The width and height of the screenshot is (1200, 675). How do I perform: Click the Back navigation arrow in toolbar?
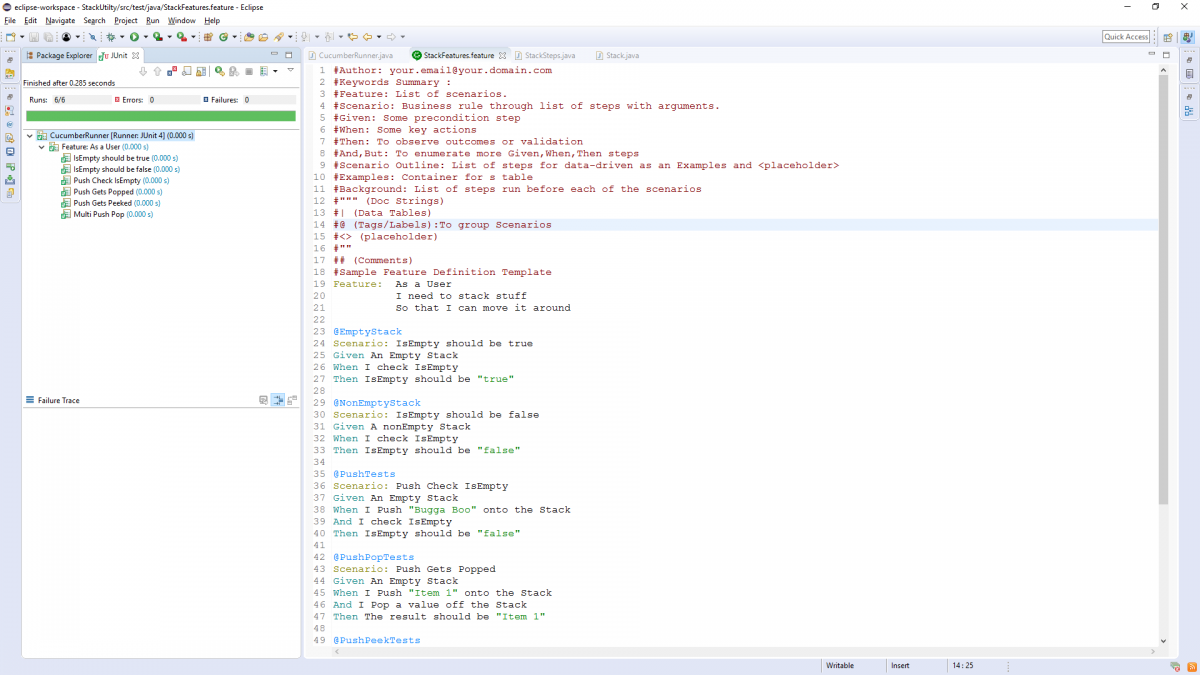[x=367, y=36]
